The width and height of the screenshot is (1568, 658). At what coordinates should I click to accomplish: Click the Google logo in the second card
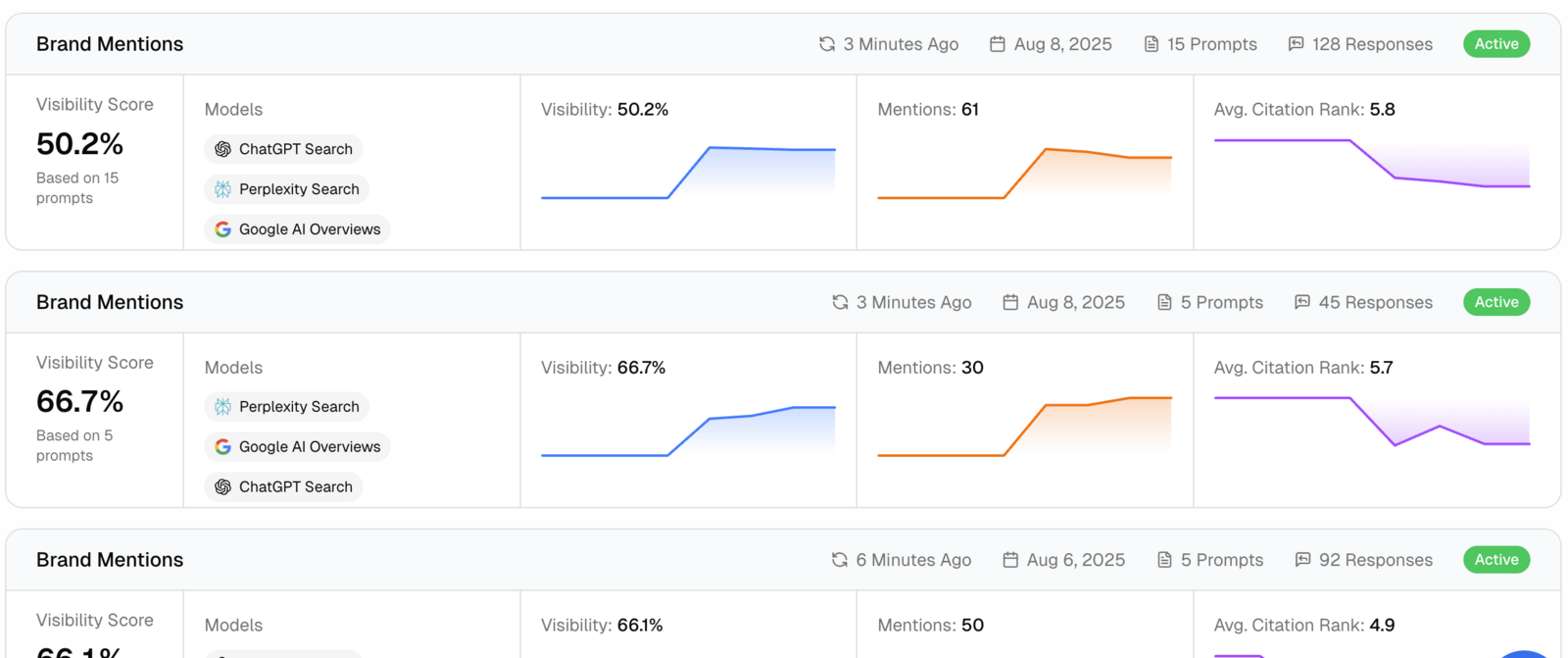click(223, 447)
